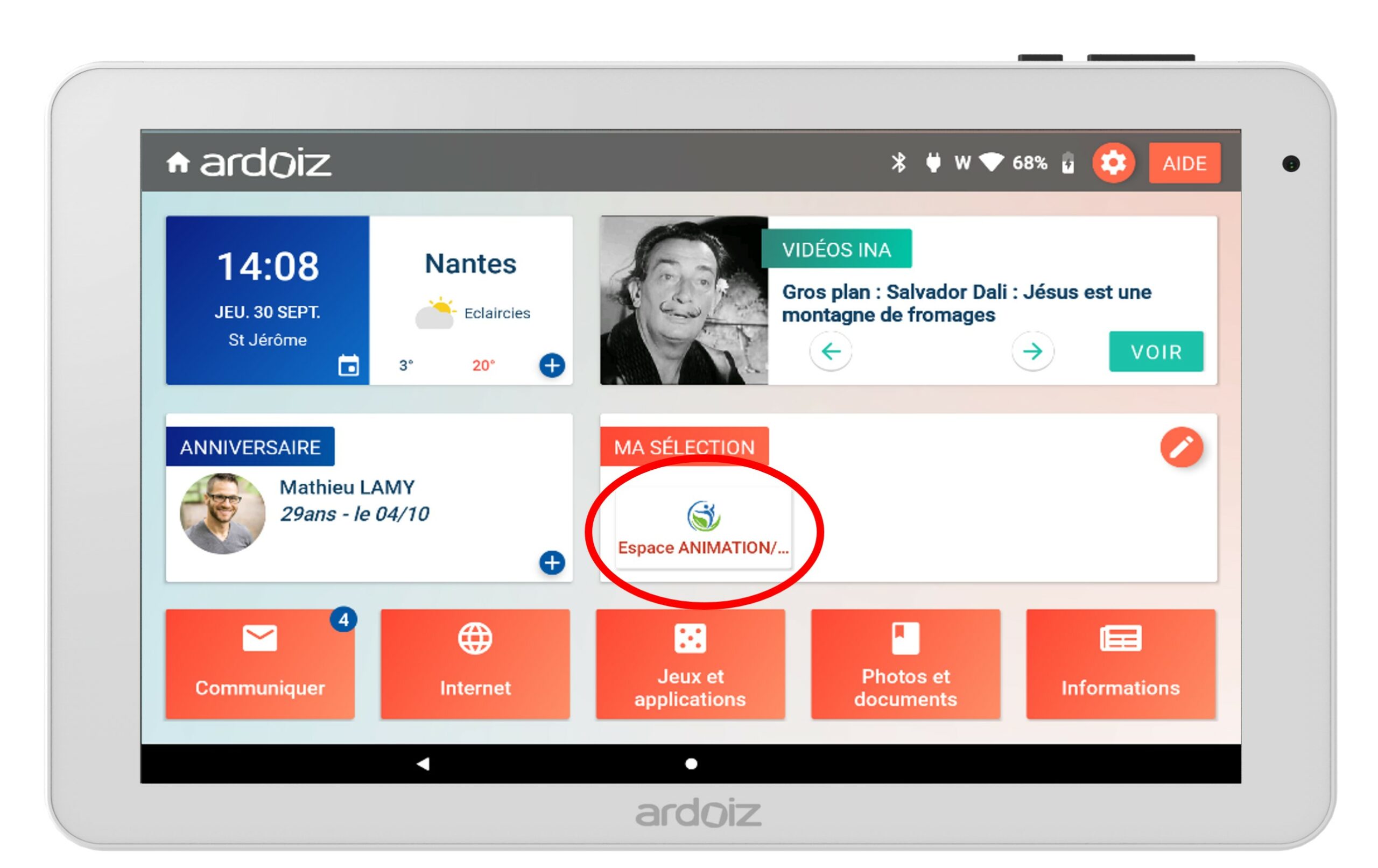Open Photos et documents tile

[905, 664]
